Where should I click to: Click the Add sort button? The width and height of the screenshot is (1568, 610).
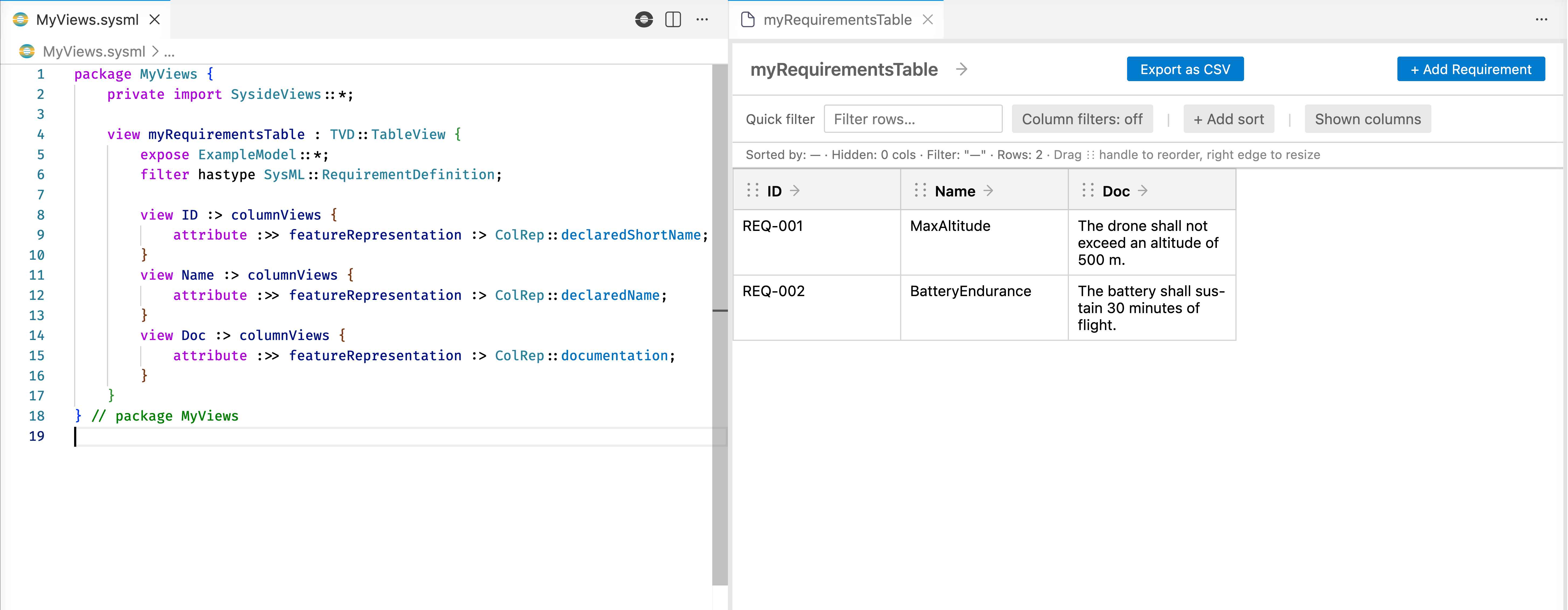tap(1228, 119)
